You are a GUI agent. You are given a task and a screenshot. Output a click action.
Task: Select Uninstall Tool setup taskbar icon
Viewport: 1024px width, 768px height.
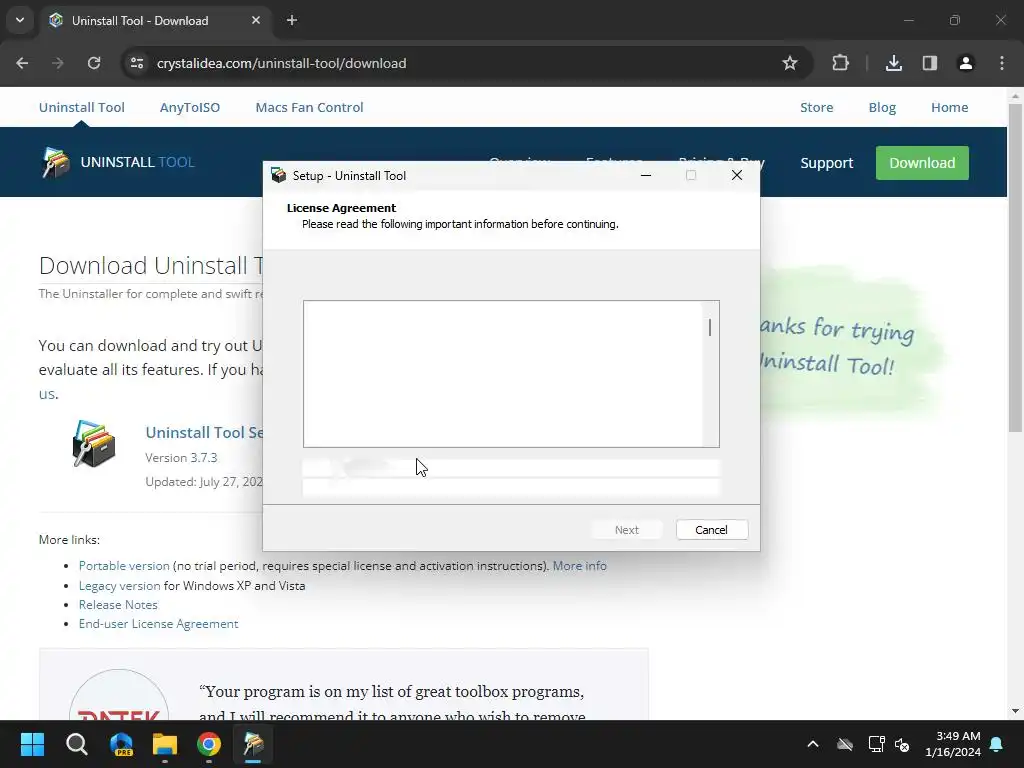253,744
